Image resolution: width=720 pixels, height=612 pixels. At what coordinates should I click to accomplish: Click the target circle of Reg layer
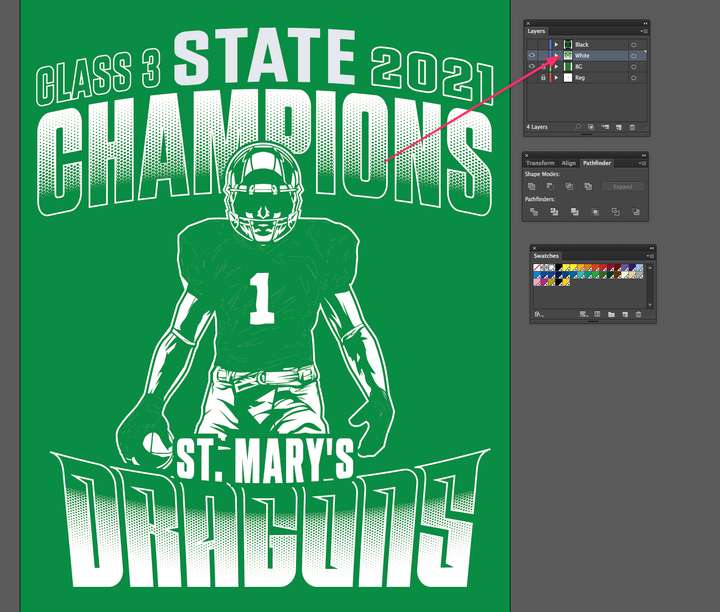click(634, 78)
